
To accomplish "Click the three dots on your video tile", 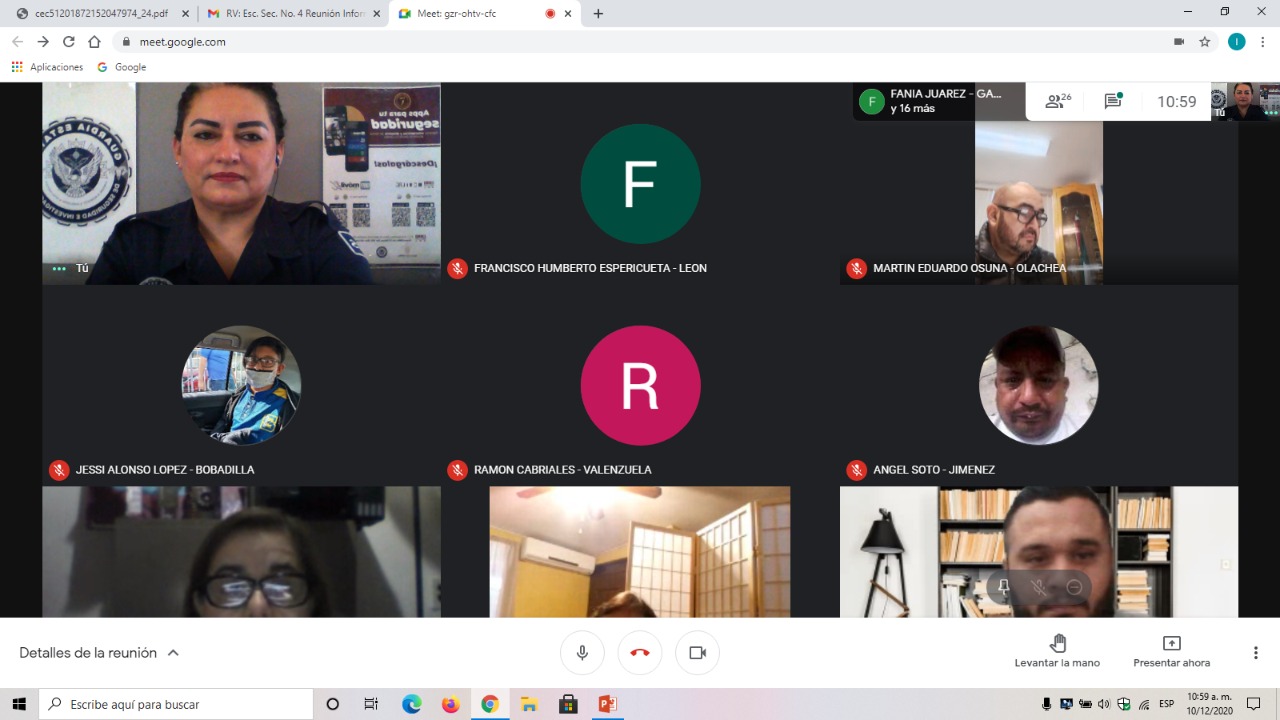I will tap(59, 268).
